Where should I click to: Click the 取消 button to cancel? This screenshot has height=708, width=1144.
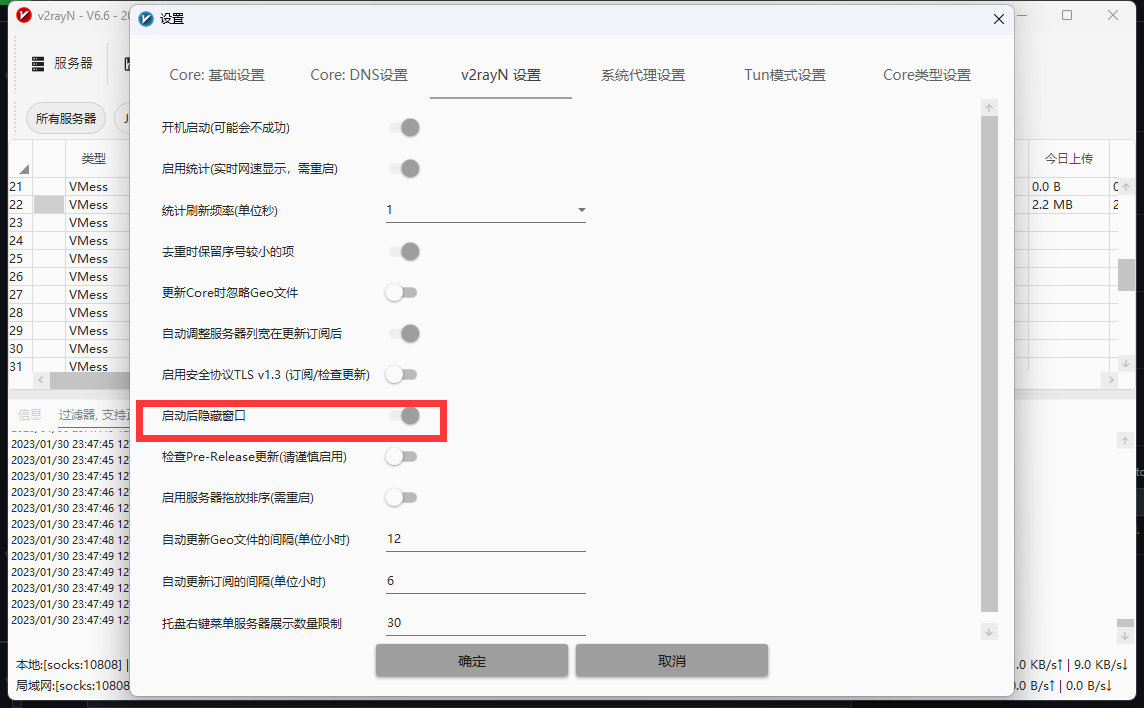671,660
